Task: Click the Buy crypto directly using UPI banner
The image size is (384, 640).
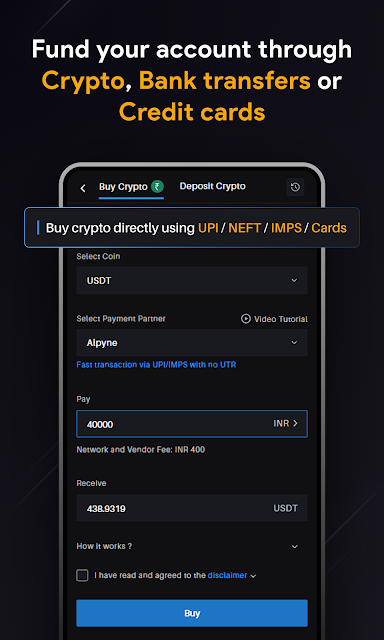Action: click(x=192, y=228)
